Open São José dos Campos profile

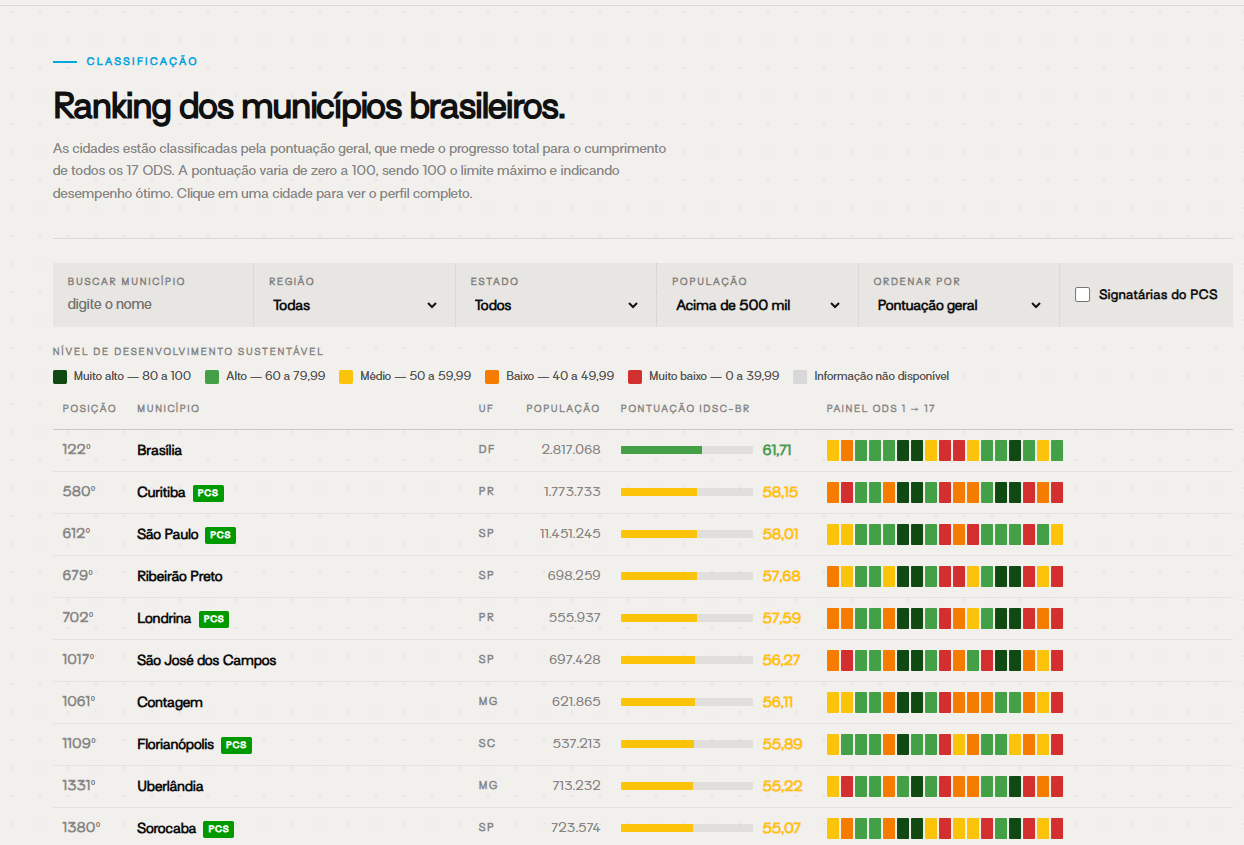pyautogui.click(x=207, y=661)
